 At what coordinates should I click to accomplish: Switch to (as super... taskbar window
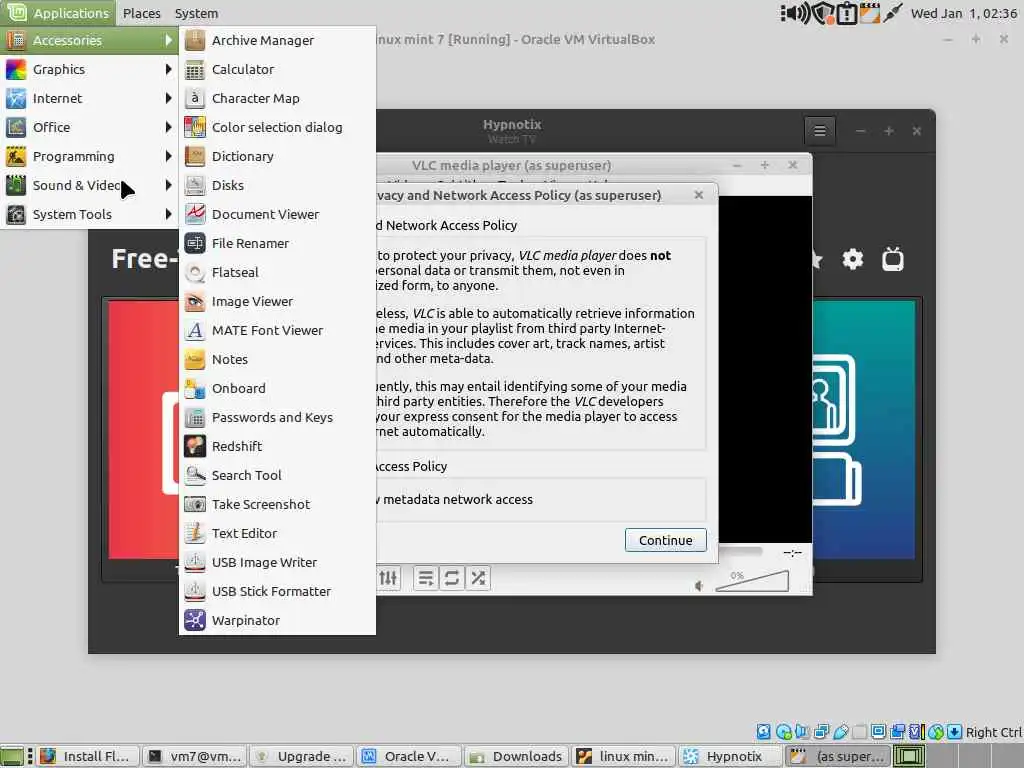pos(837,756)
